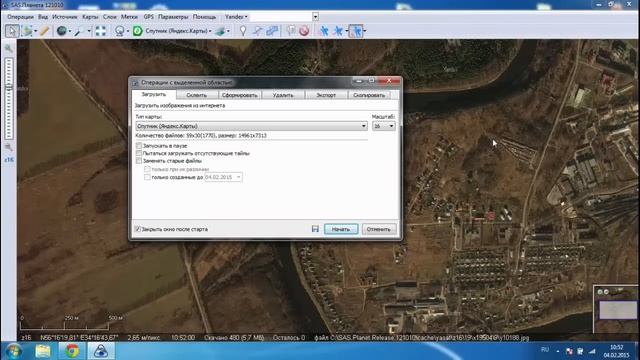
Task: Click the save selection floppy disk icon
Action: pyautogui.click(x=315, y=229)
